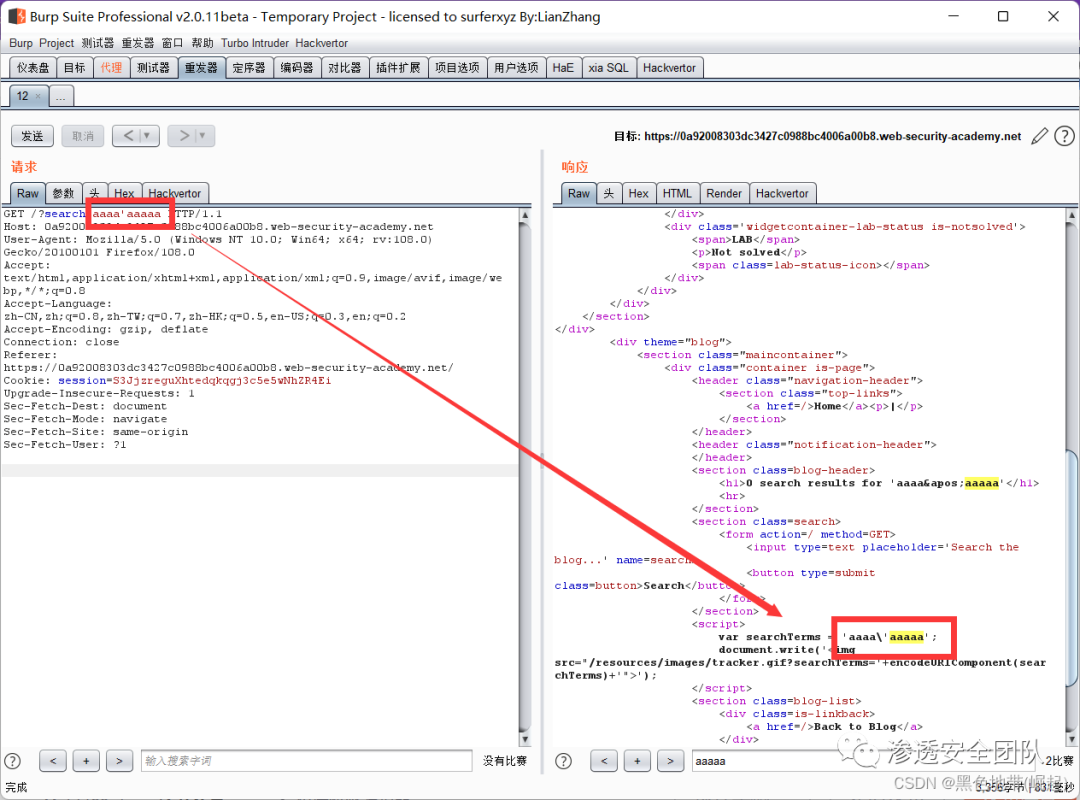Click the 取消 cancel button

[x=83, y=136]
